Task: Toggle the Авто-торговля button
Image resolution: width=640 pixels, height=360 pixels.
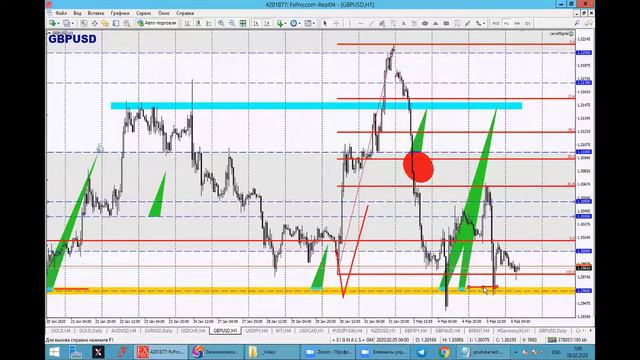Action: pos(157,23)
